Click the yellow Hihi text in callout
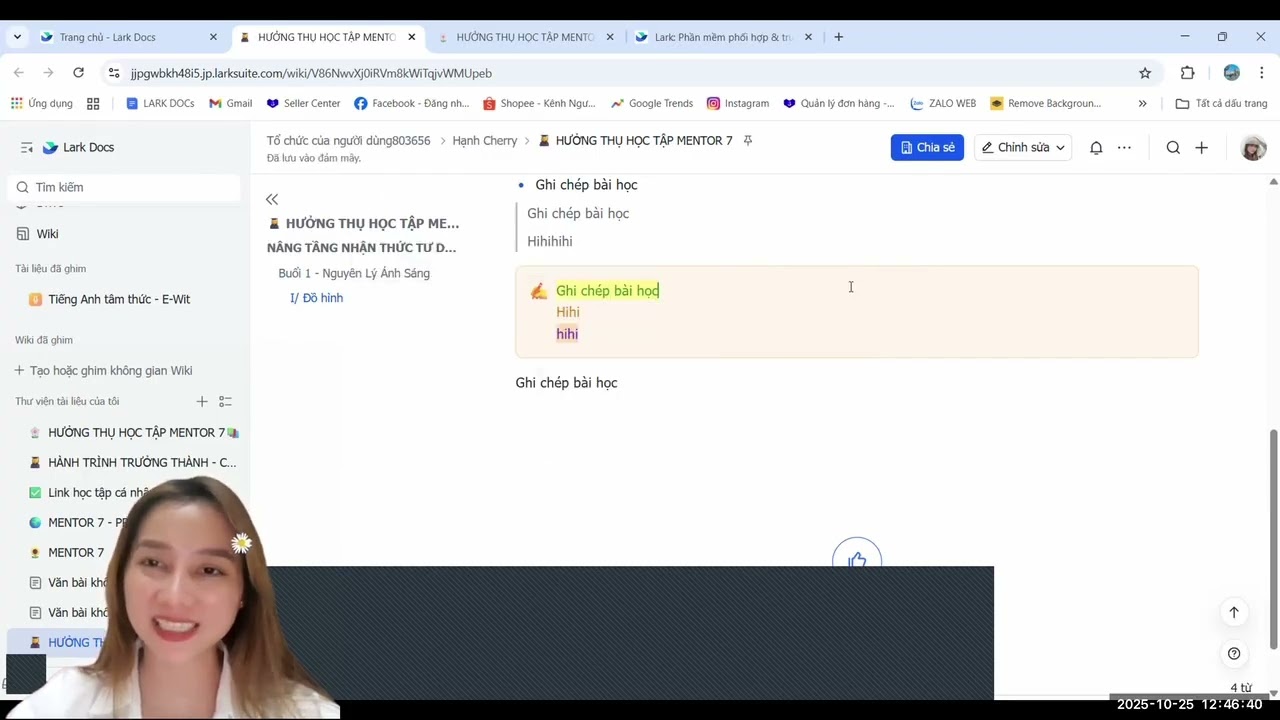Viewport: 1280px width, 720px height. click(568, 312)
